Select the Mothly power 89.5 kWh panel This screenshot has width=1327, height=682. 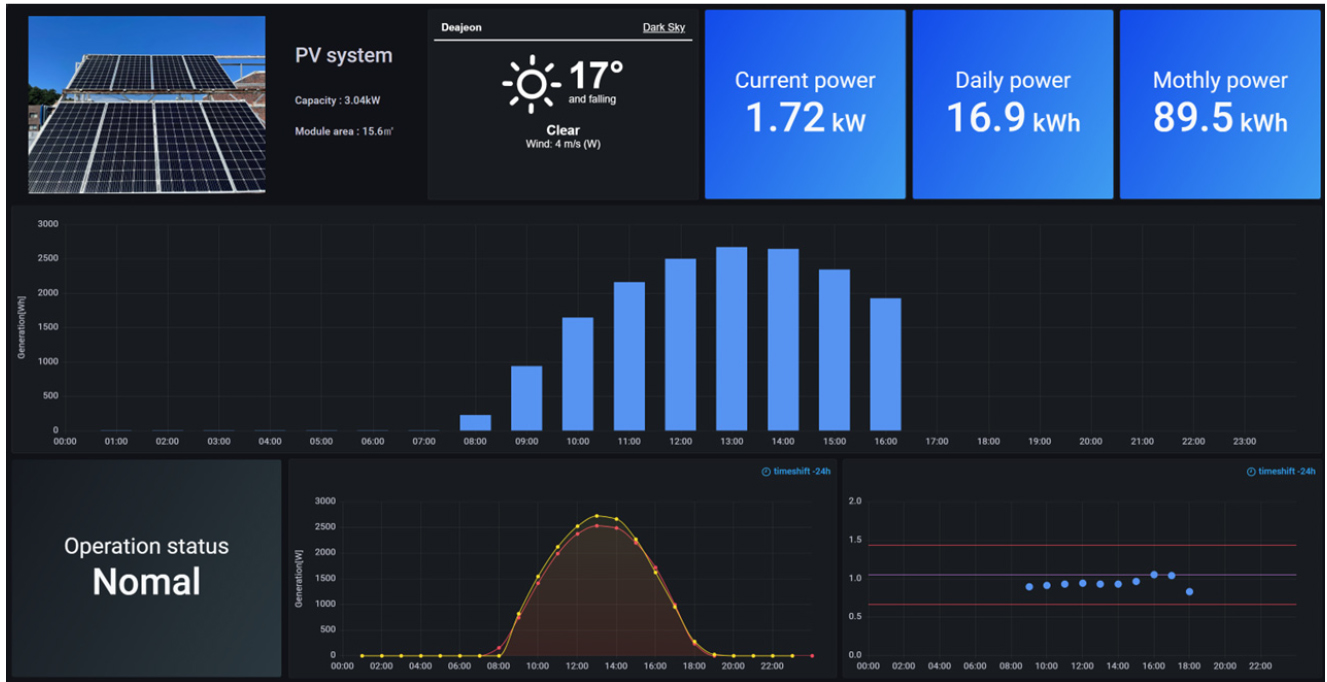pyautogui.click(x=1220, y=105)
